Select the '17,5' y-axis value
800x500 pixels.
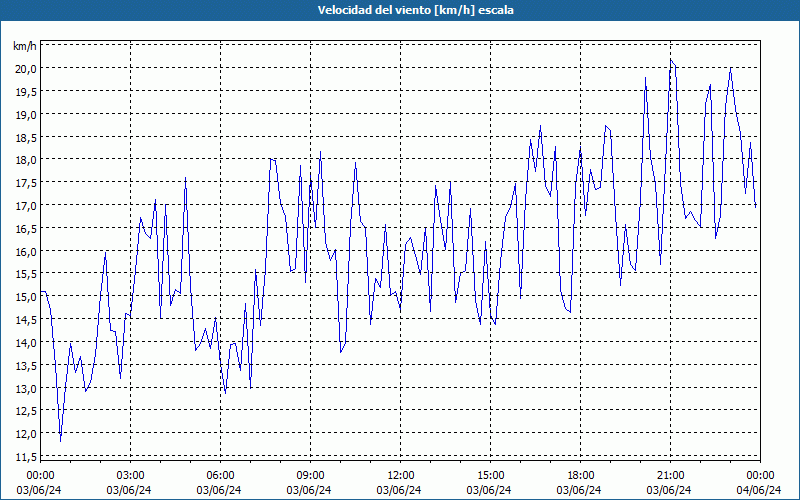[26, 183]
